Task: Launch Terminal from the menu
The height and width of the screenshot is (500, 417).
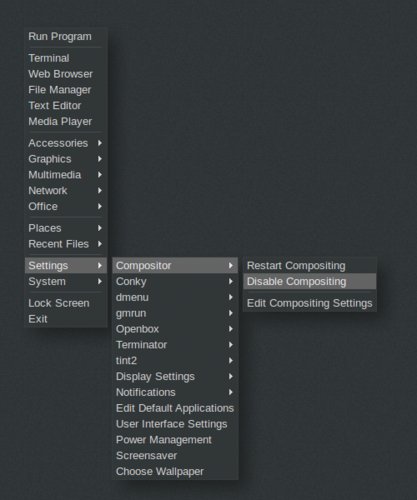Action: [x=66, y=58]
